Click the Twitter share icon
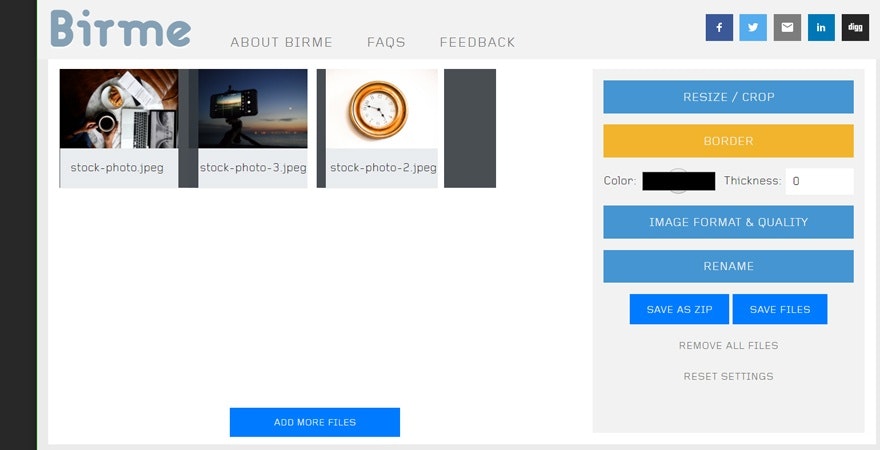 [x=753, y=27]
